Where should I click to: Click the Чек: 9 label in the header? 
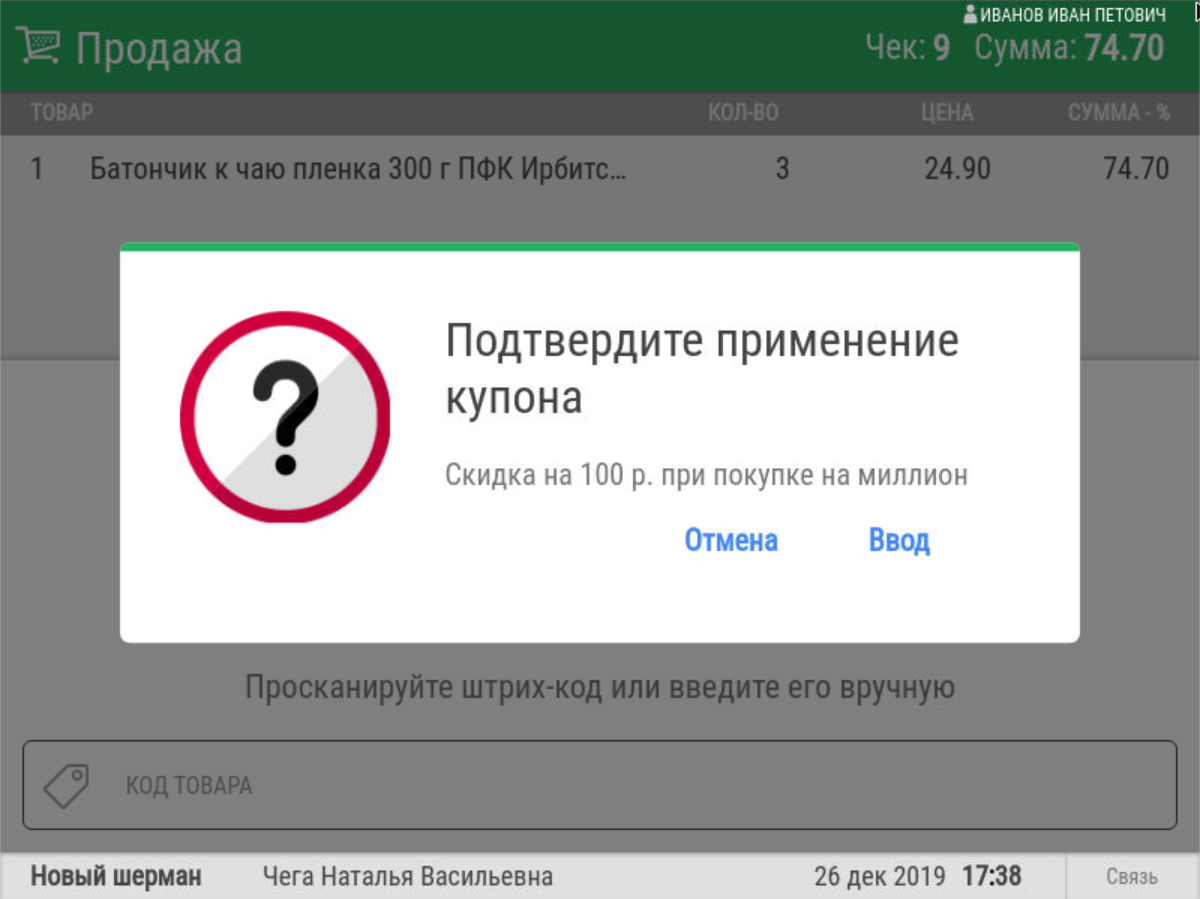tap(908, 47)
